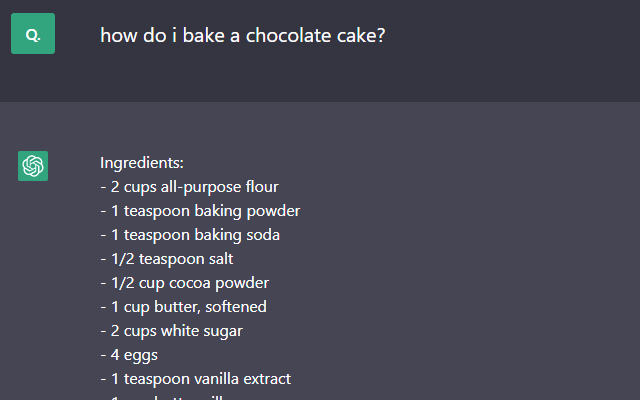Viewport: 640px width, 400px height.
Task: Click the ChatGPT logo icon
Action: click(33, 166)
